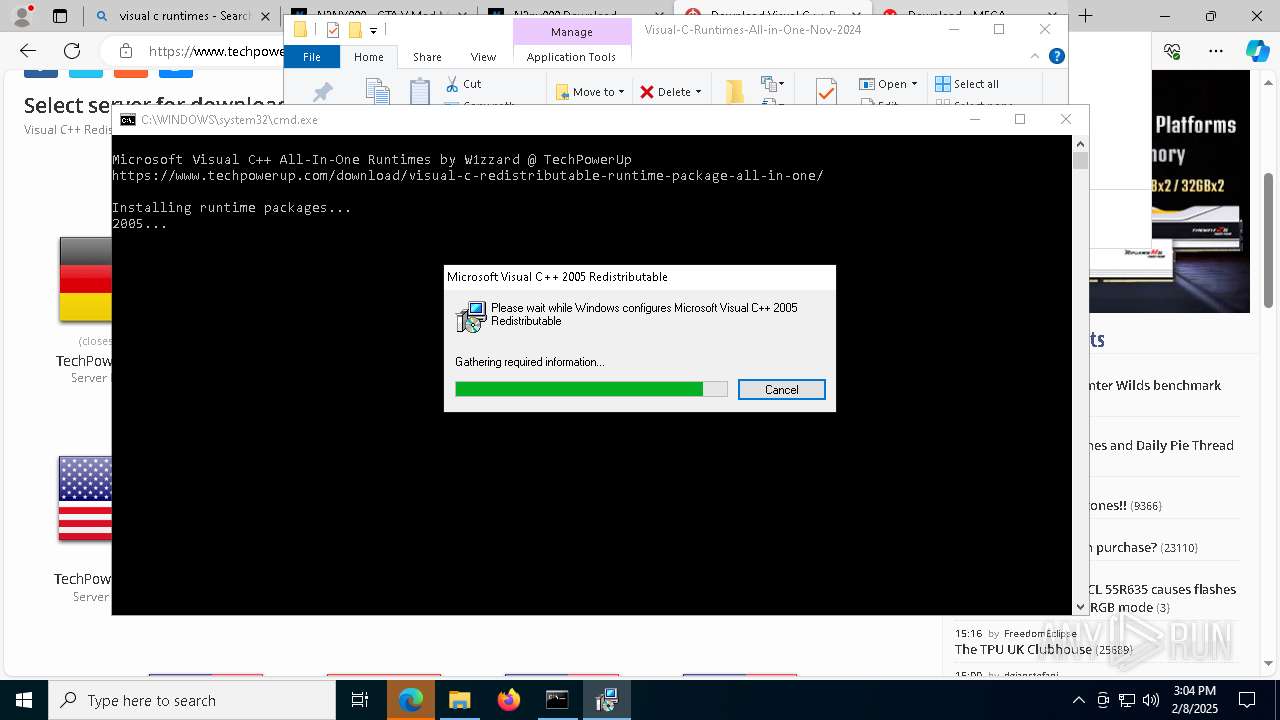1280x720 pixels.
Task: Click Explorer quick access New folder icon
Action: click(x=355, y=30)
